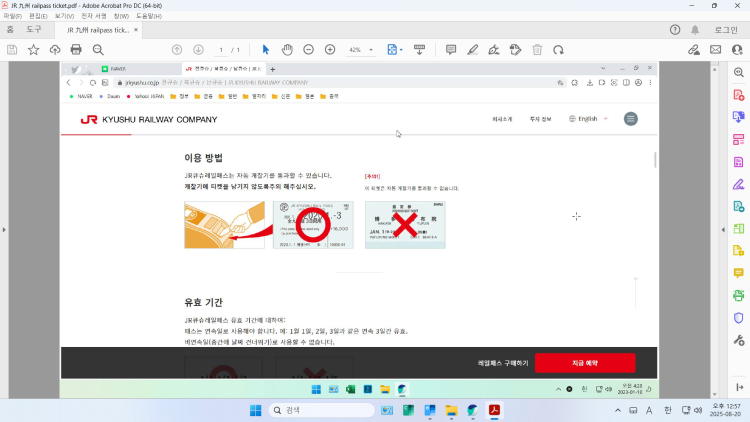Image resolution: width=750 pixels, height=422 pixels.
Task: Upload the file to cloud icon
Action: [x=55, y=50]
